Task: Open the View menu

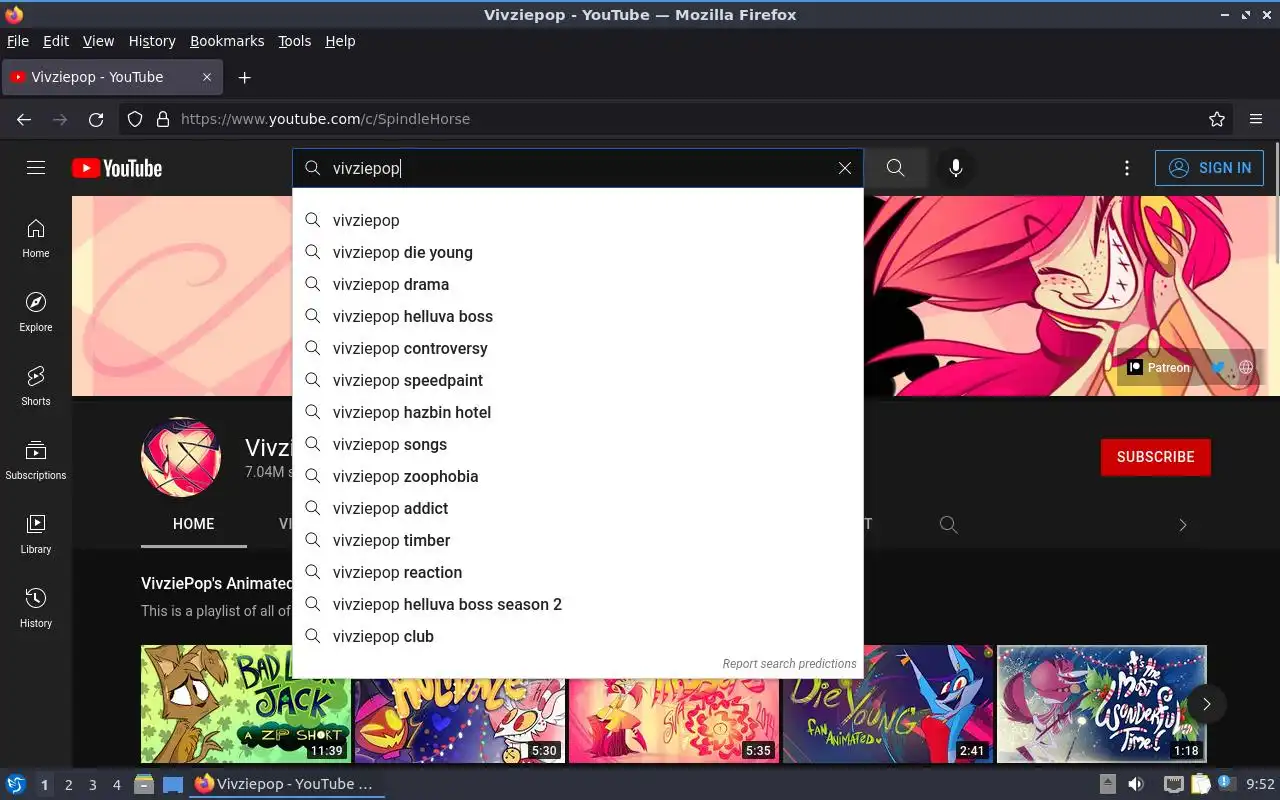Action: click(x=98, y=41)
